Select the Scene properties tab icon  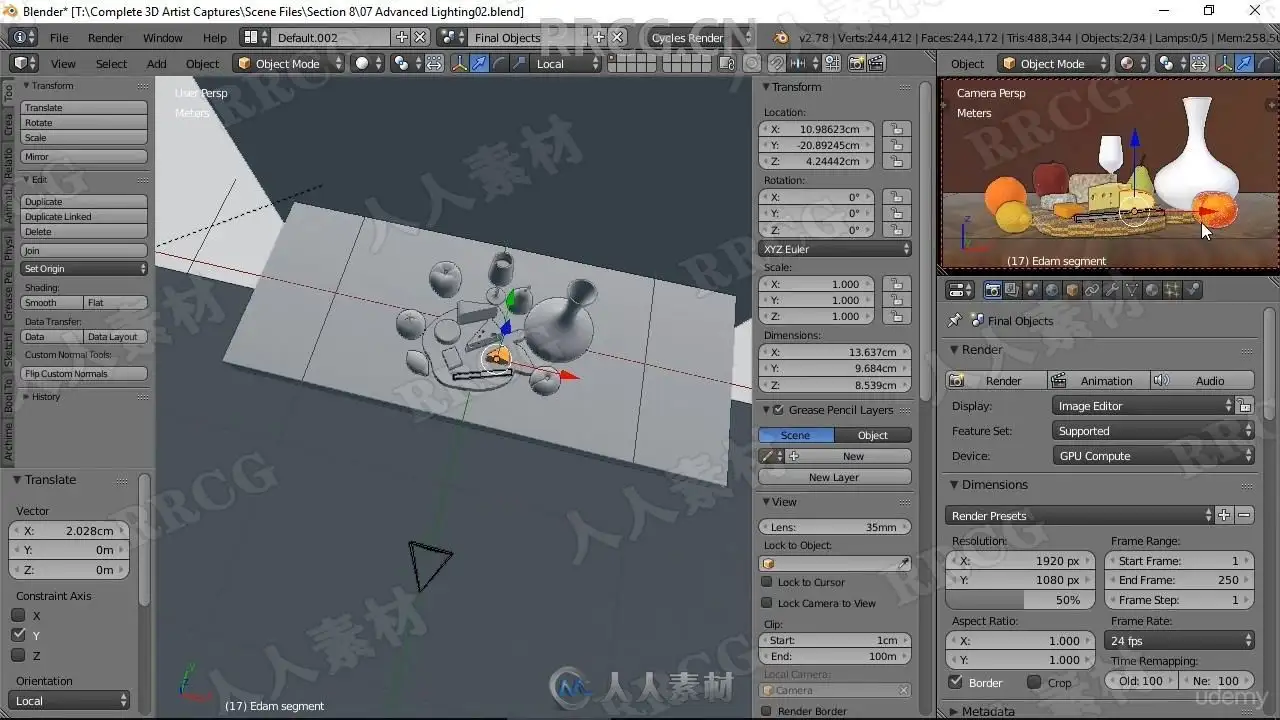[1032, 290]
